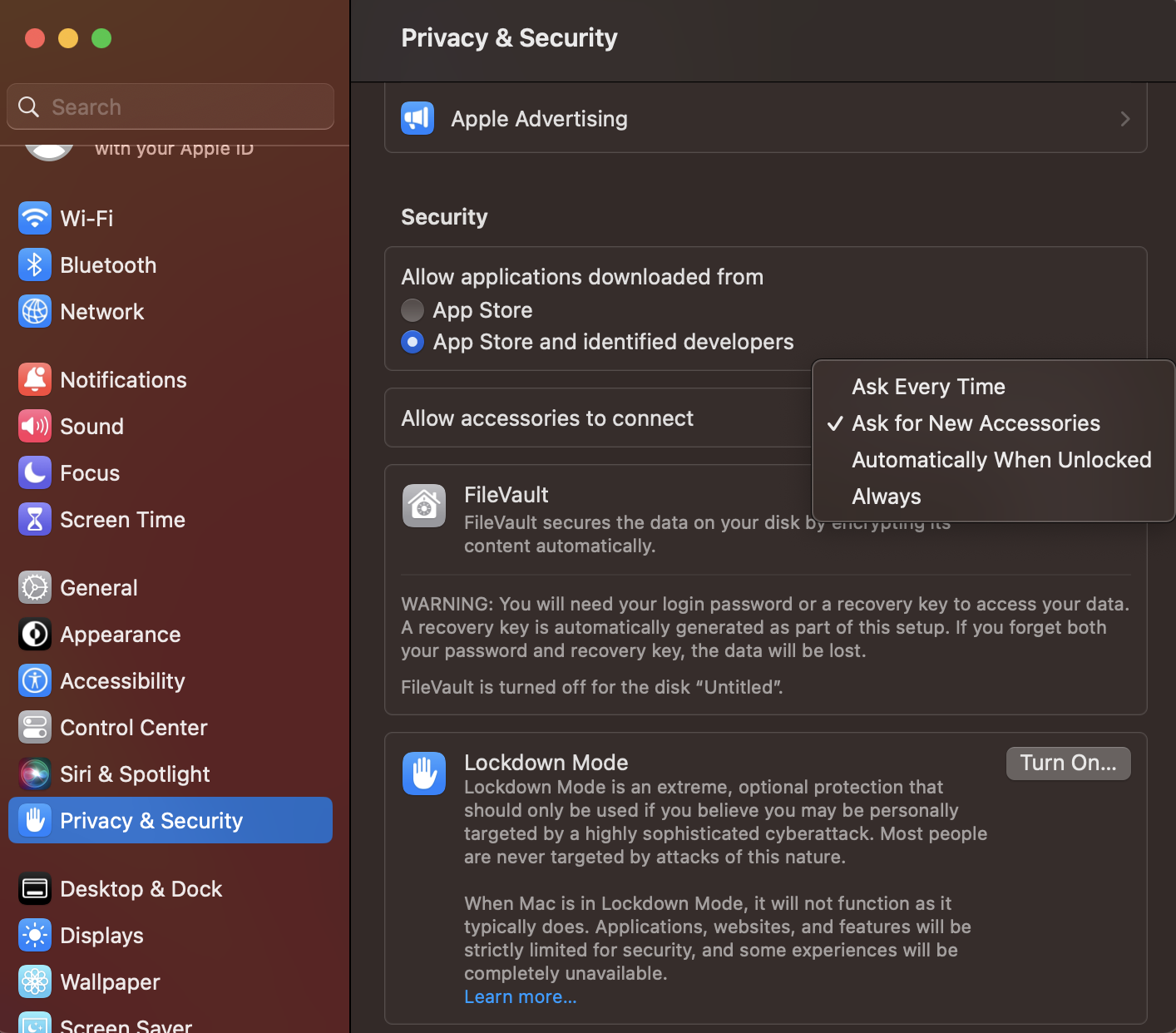Open the Apple Advertising megaphone icon
Viewport: 1176px width, 1033px height.
click(417, 118)
